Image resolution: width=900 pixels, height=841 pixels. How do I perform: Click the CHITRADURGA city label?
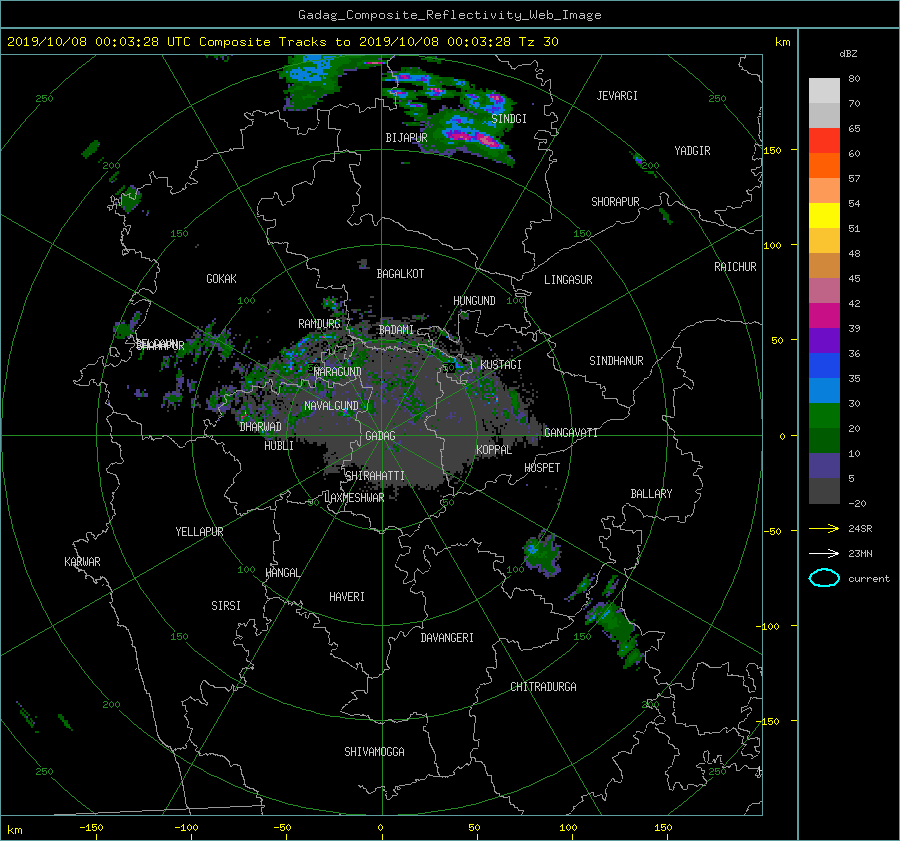pos(543,687)
